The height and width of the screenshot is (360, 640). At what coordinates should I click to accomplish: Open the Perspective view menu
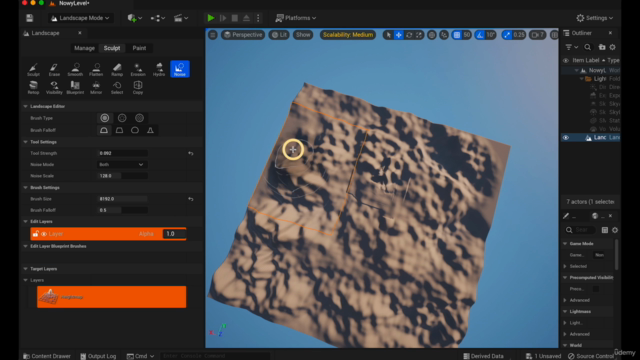243,35
